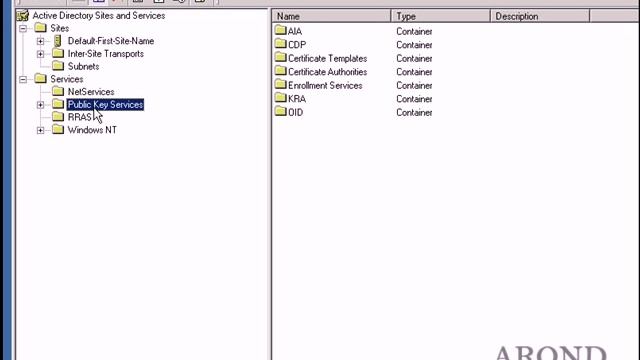Select Inter-Site Transports in the tree
This screenshot has width=640, height=360.
point(106,53)
